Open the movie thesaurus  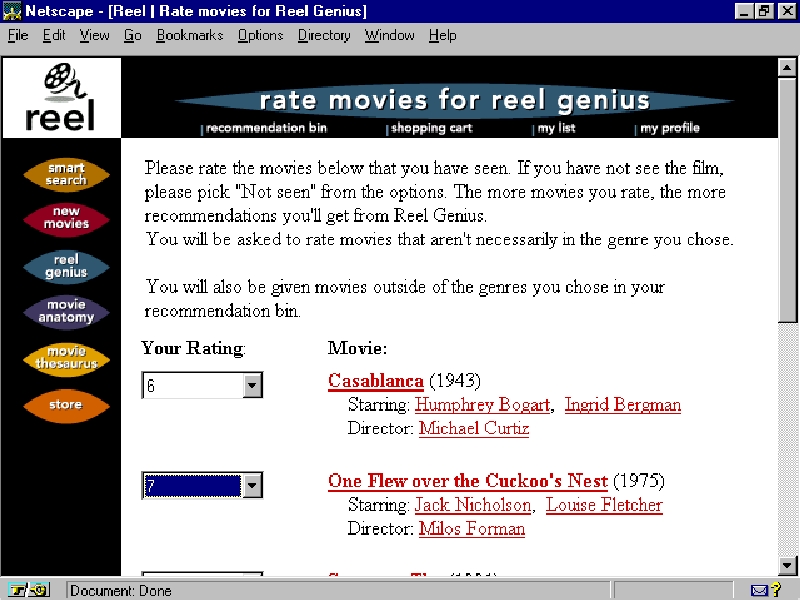pos(66,358)
